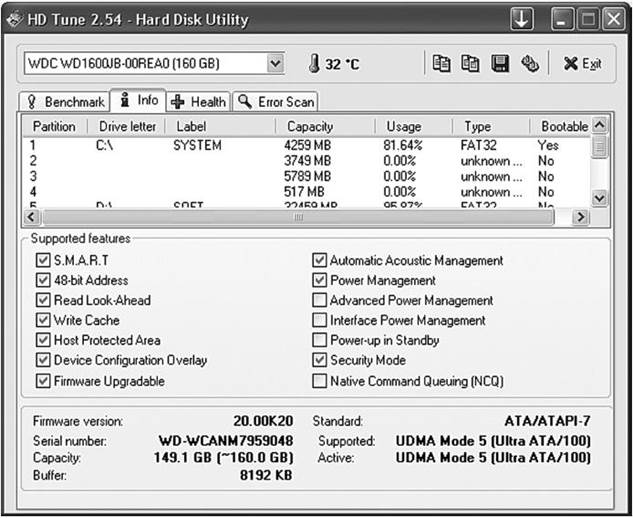Toggle the Advanced Power Management checkbox
The image size is (633, 518).
click(x=319, y=300)
